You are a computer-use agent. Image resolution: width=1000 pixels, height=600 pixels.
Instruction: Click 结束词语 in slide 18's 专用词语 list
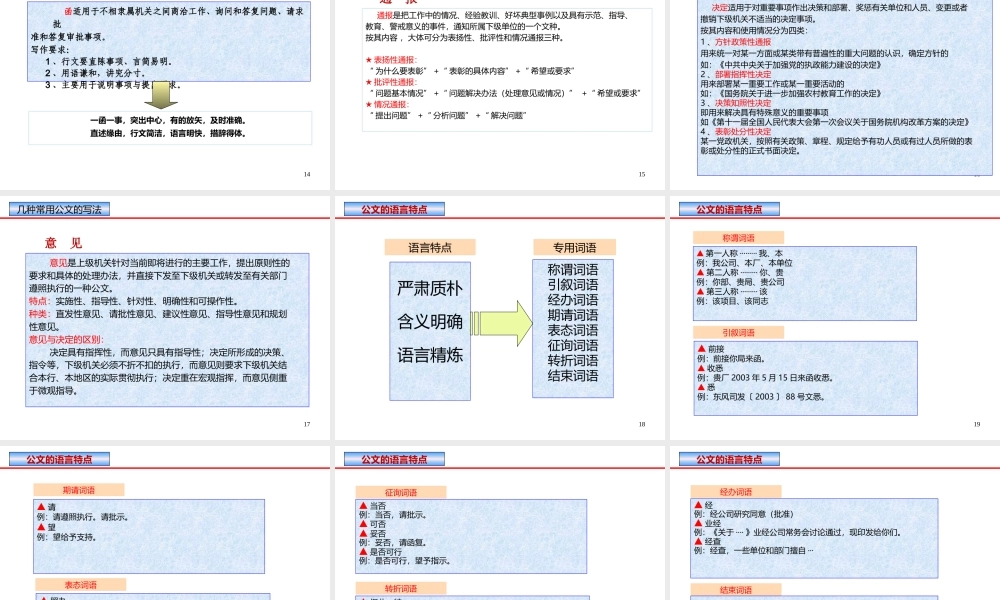point(573,376)
